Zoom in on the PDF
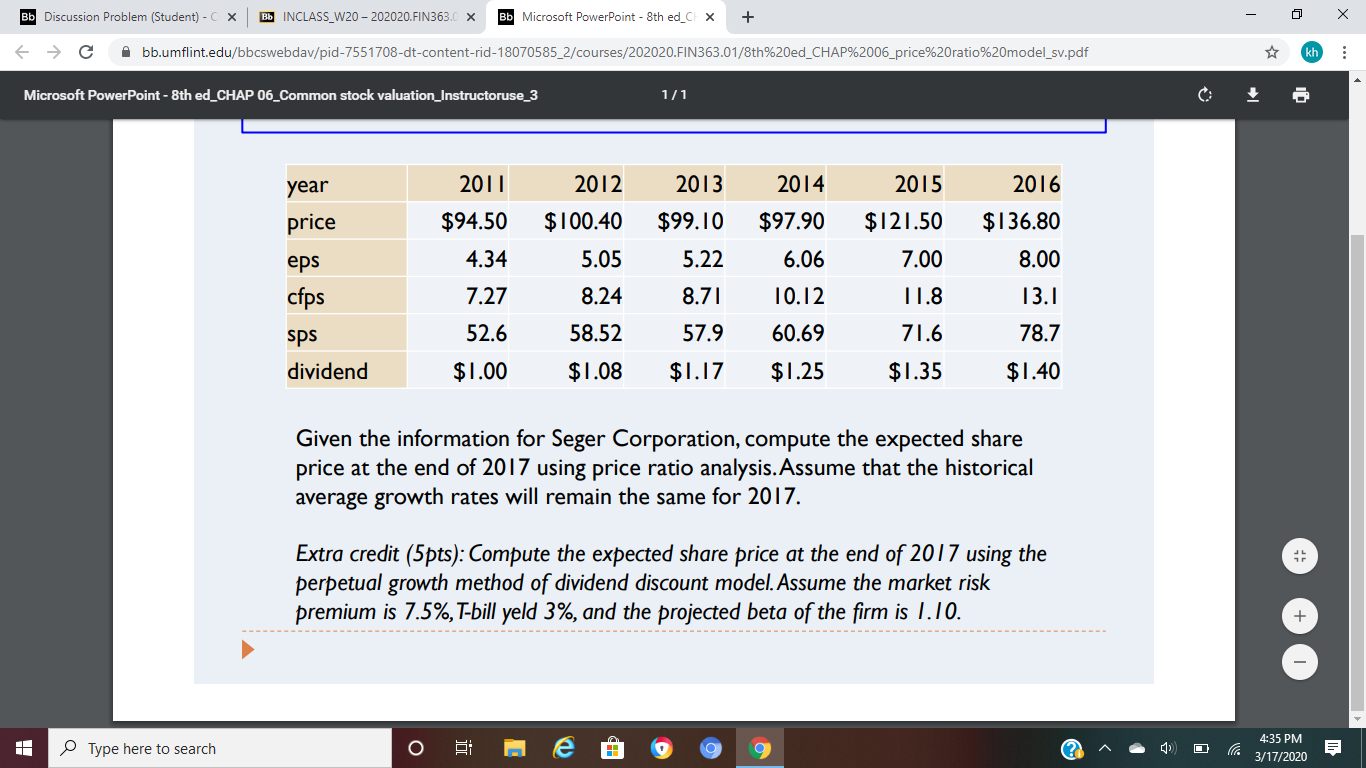Screen dimensions: 1366x768 point(1299,617)
